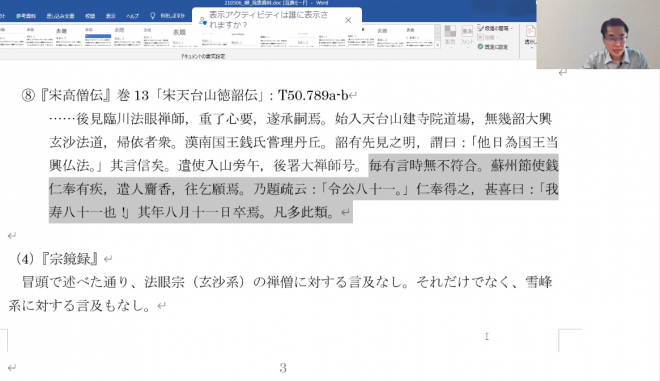The height and width of the screenshot is (381, 660).
Task: Open the 参考資料 (References) ribbon tab
Action: (x=26, y=16)
